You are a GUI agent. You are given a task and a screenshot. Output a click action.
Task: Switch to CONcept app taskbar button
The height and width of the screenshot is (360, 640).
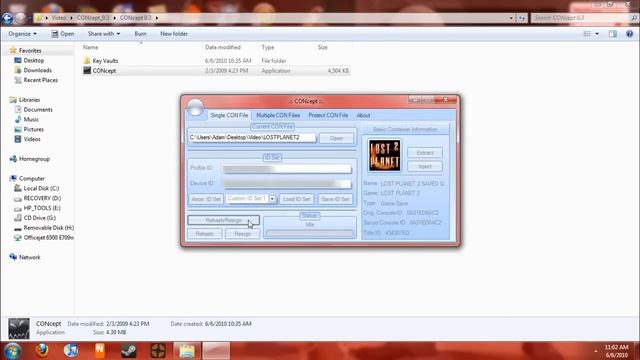coord(216,351)
